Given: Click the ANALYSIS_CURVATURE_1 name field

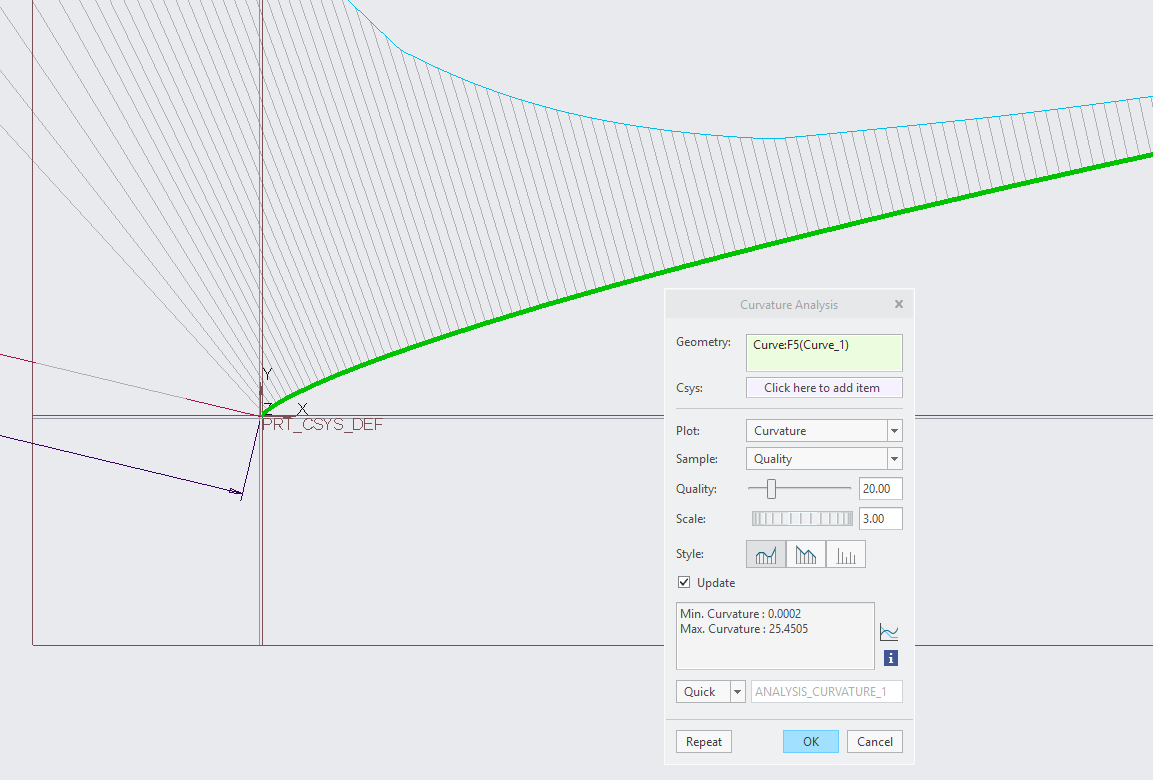Looking at the screenshot, I should click(826, 691).
